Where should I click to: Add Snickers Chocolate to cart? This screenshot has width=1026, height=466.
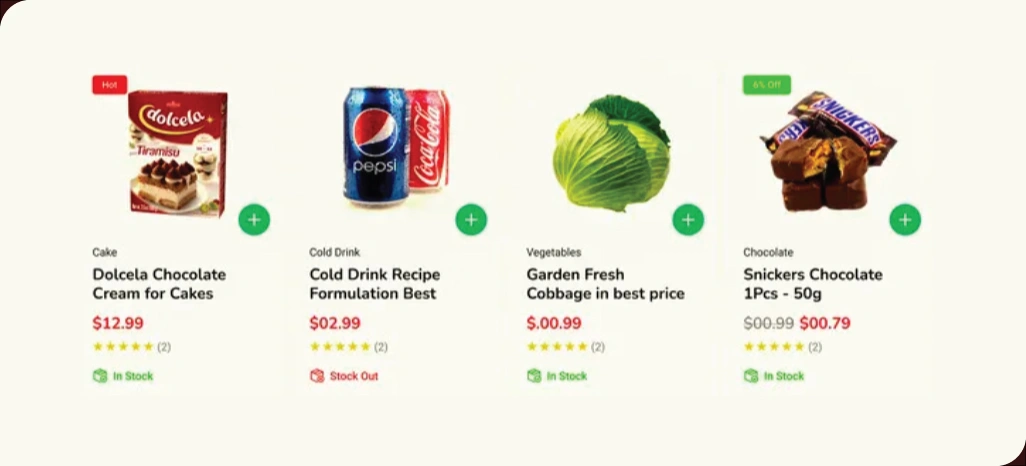coord(905,220)
